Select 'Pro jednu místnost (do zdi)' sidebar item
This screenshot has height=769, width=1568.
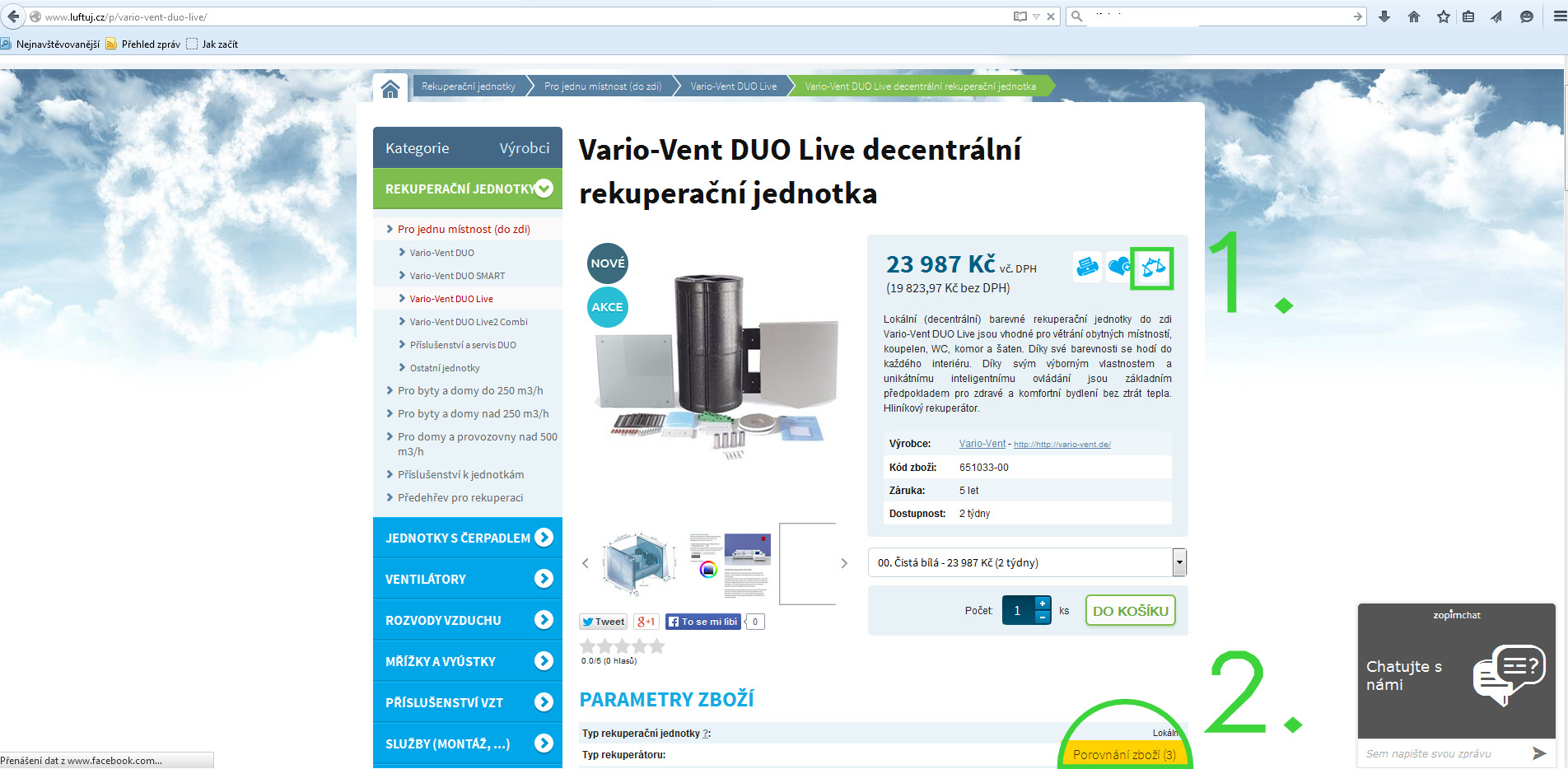[x=464, y=230]
